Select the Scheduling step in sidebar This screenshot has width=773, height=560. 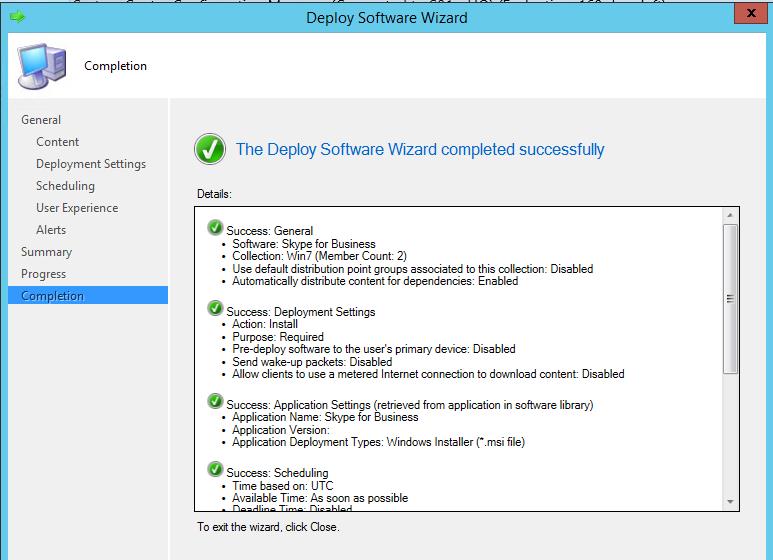coord(65,186)
